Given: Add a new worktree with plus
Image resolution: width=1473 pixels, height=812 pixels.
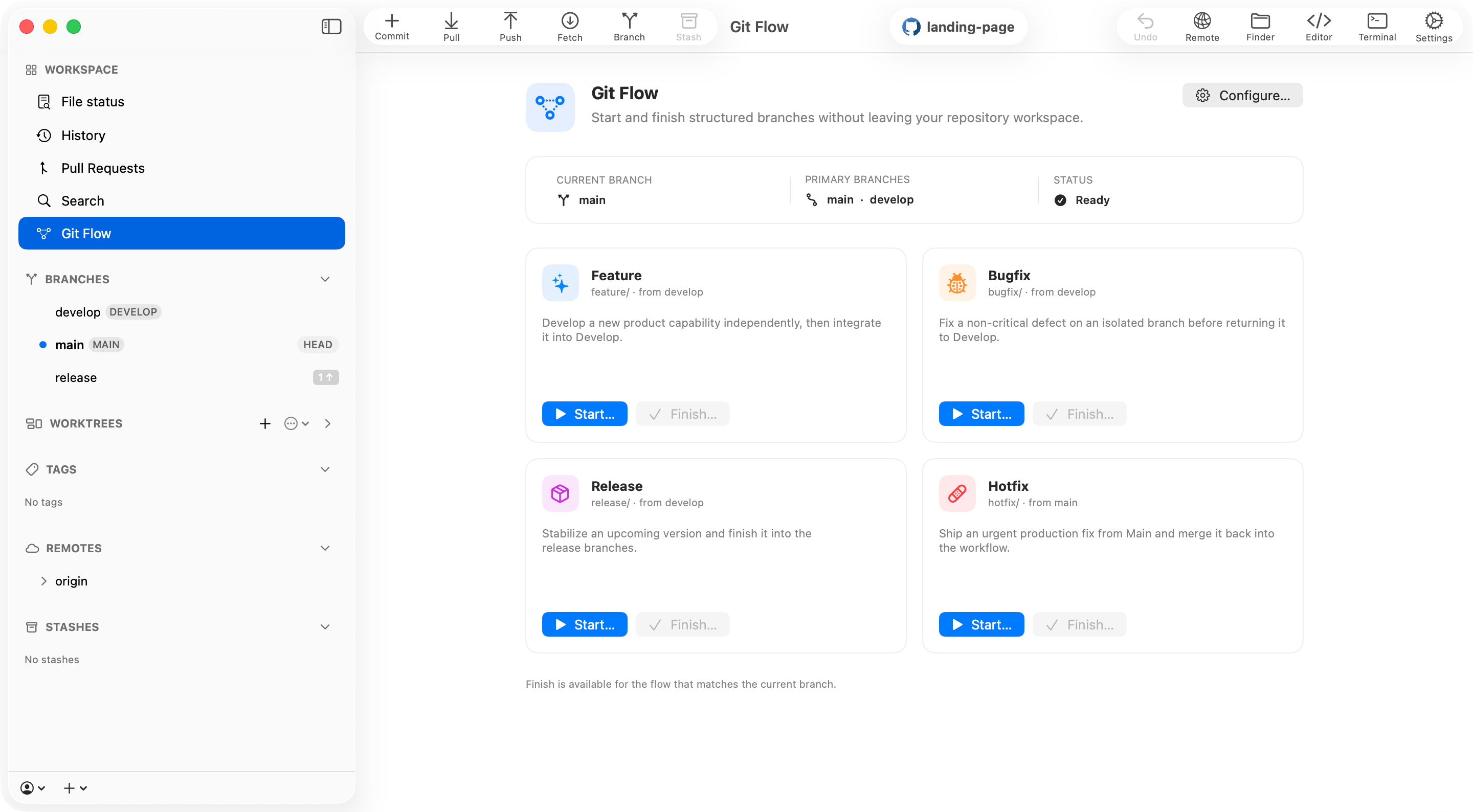Looking at the screenshot, I should pos(265,423).
